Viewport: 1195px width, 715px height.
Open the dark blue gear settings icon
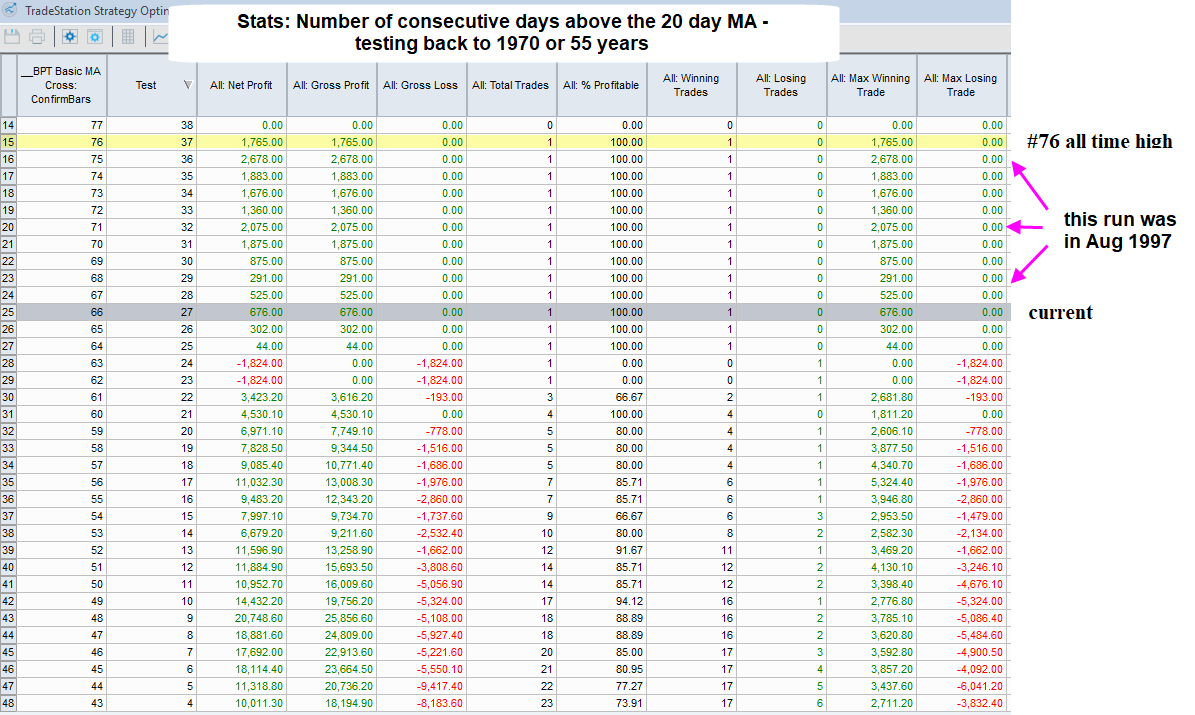point(70,37)
